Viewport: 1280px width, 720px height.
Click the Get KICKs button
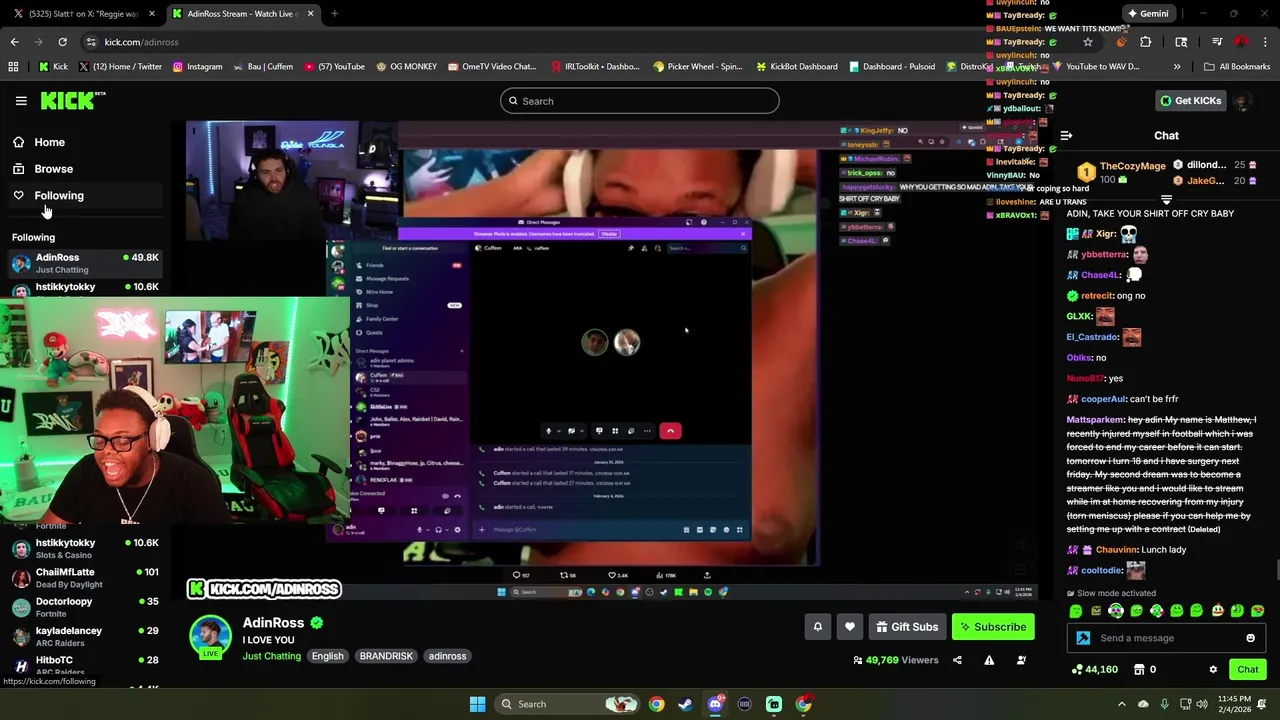tap(1190, 101)
